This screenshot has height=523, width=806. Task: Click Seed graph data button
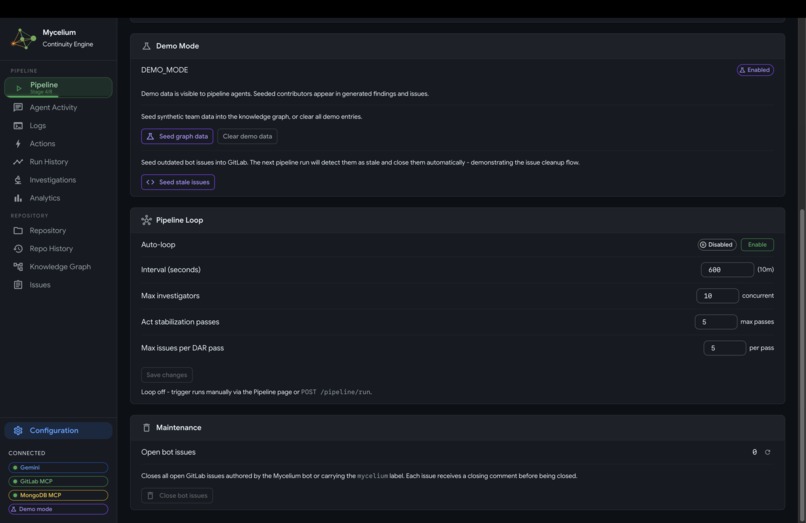(x=177, y=136)
